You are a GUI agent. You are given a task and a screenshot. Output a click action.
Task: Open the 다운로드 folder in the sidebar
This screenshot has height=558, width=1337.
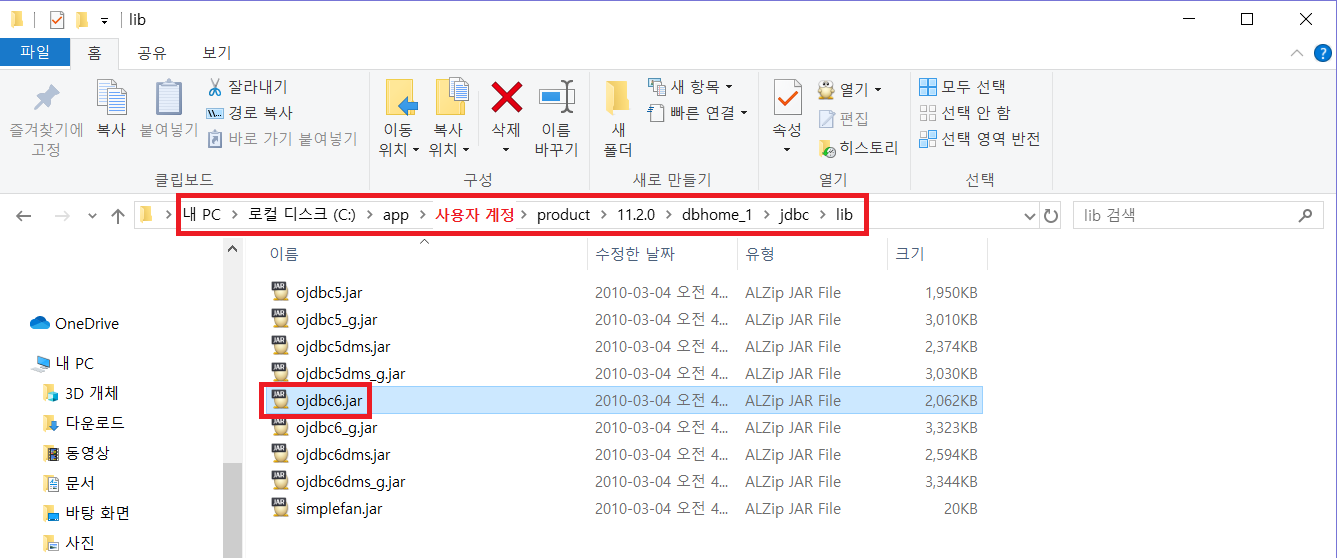click(x=83, y=423)
